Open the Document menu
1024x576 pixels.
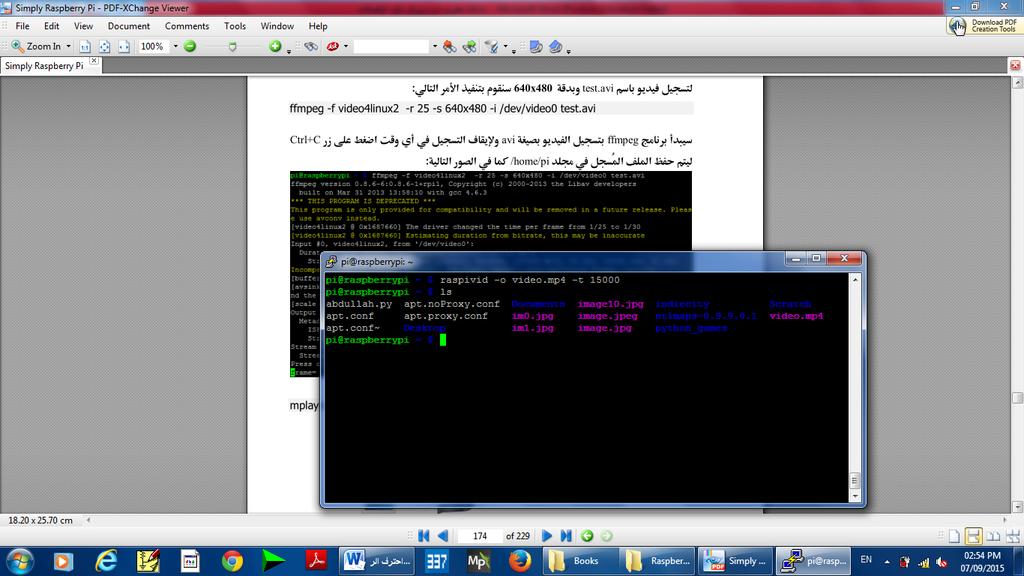[129, 26]
